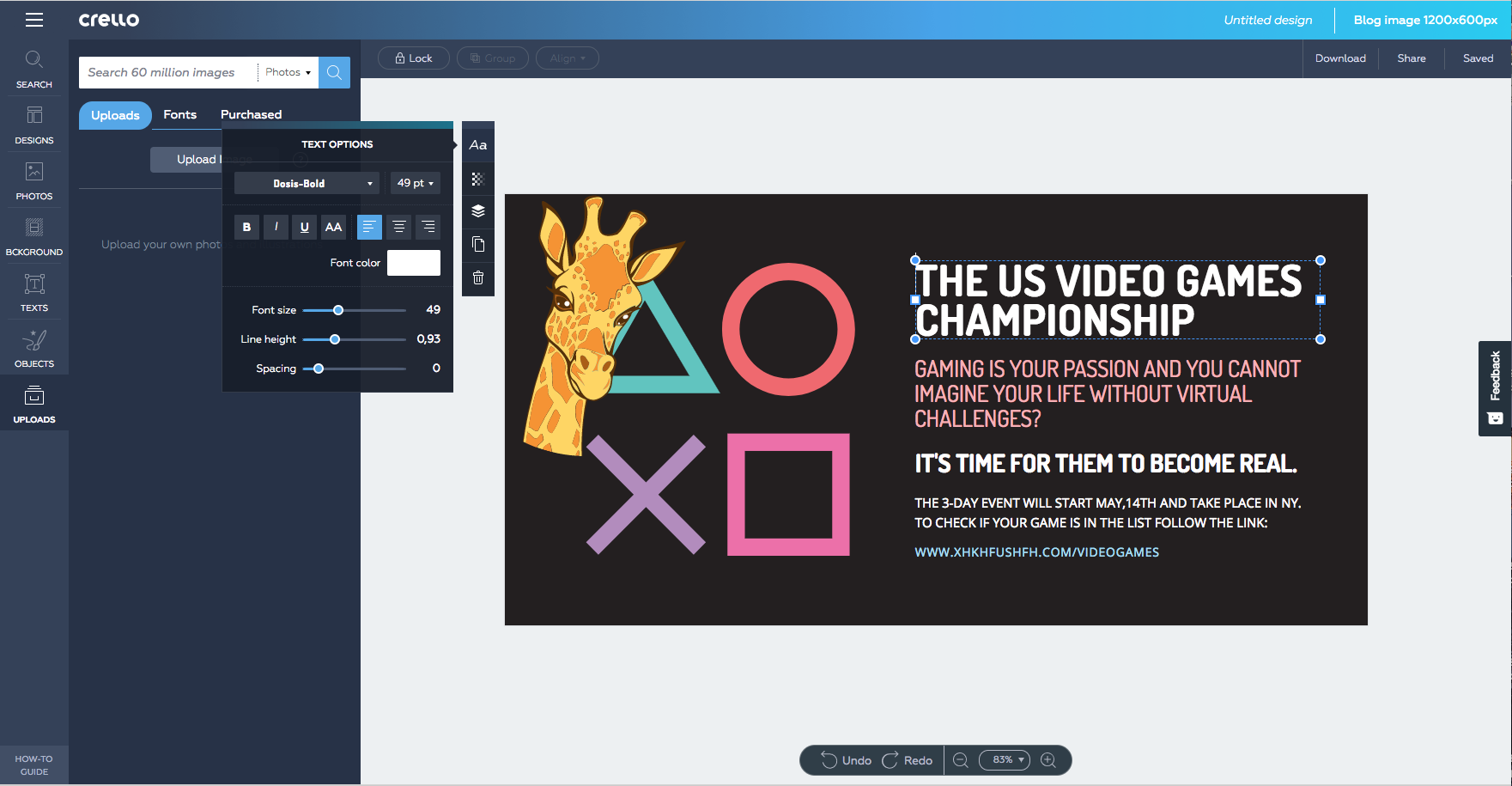Zoom out with the minus magnifier
Viewport: 1512px width, 786px height.
coord(961,760)
